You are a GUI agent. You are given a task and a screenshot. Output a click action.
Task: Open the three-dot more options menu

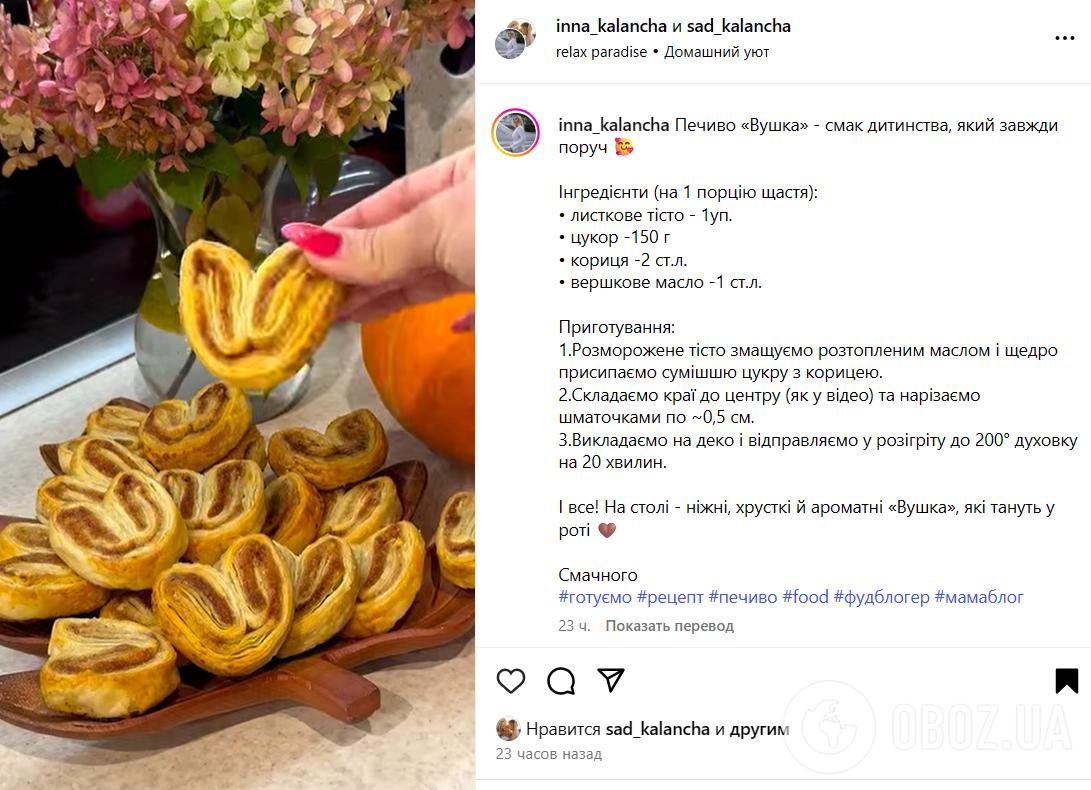click(x=1065, y=38)
